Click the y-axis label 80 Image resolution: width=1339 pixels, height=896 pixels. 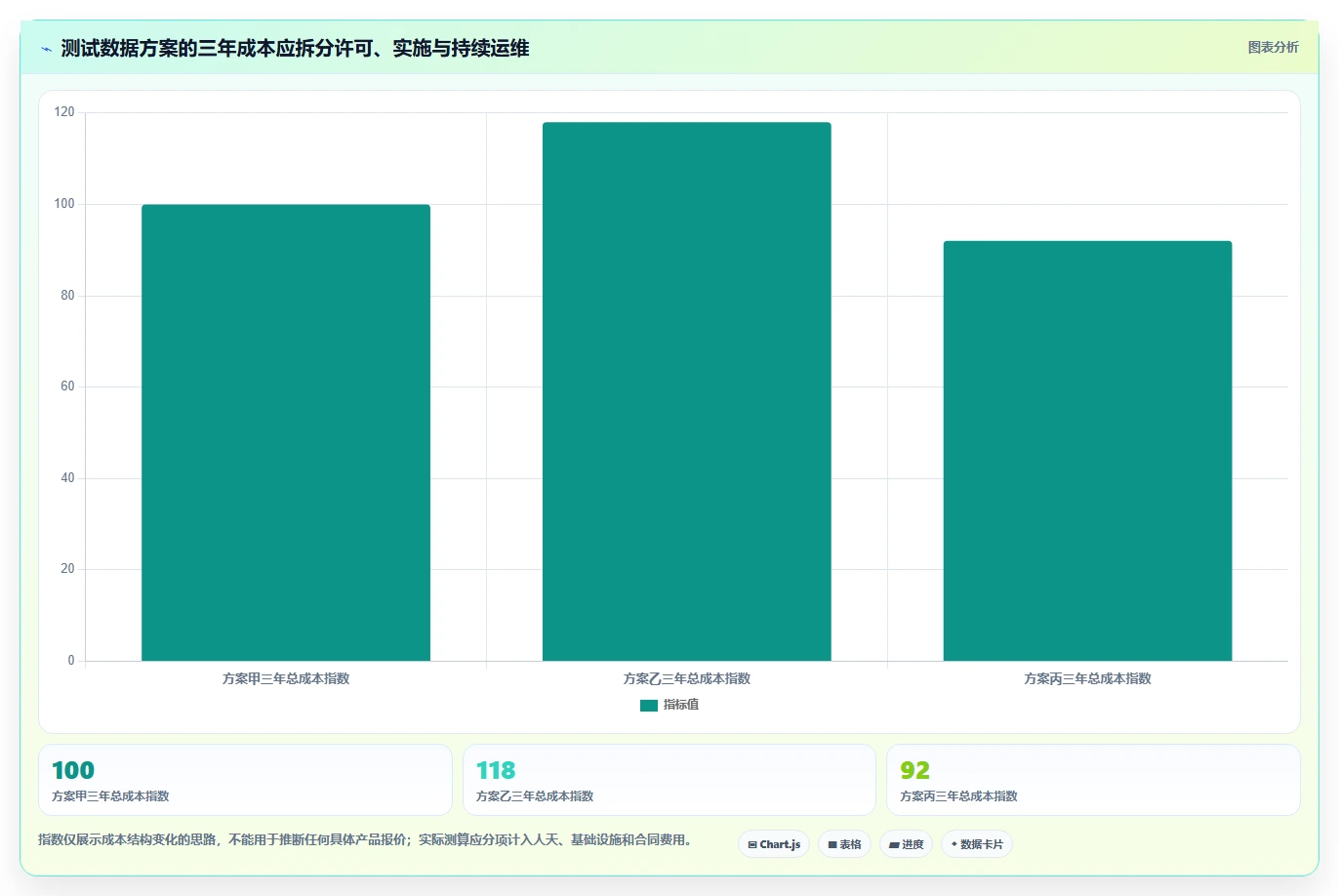click(67, 296)
